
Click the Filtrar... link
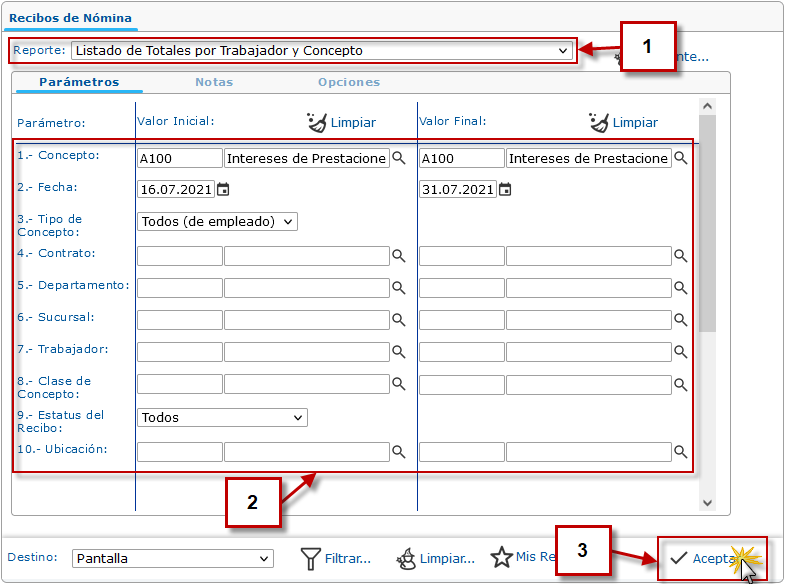[x=348, y=558]
